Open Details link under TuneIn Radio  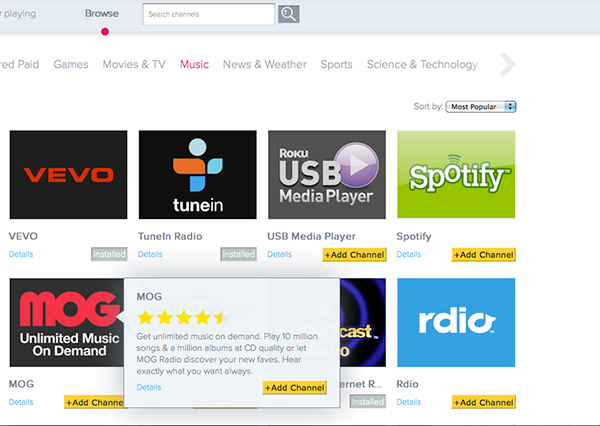pyautogui.click(x=150, y=254)
